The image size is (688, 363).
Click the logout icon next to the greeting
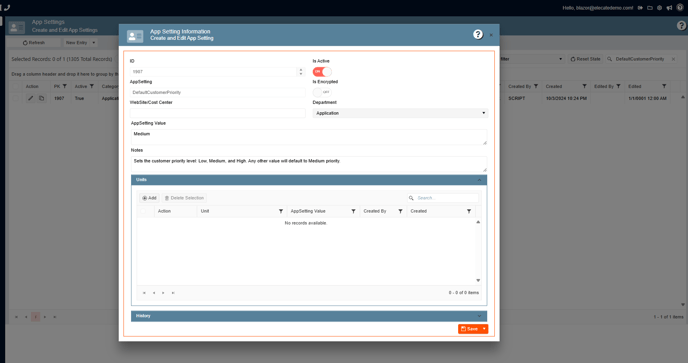pyautogui.click(x=640, y=8)
